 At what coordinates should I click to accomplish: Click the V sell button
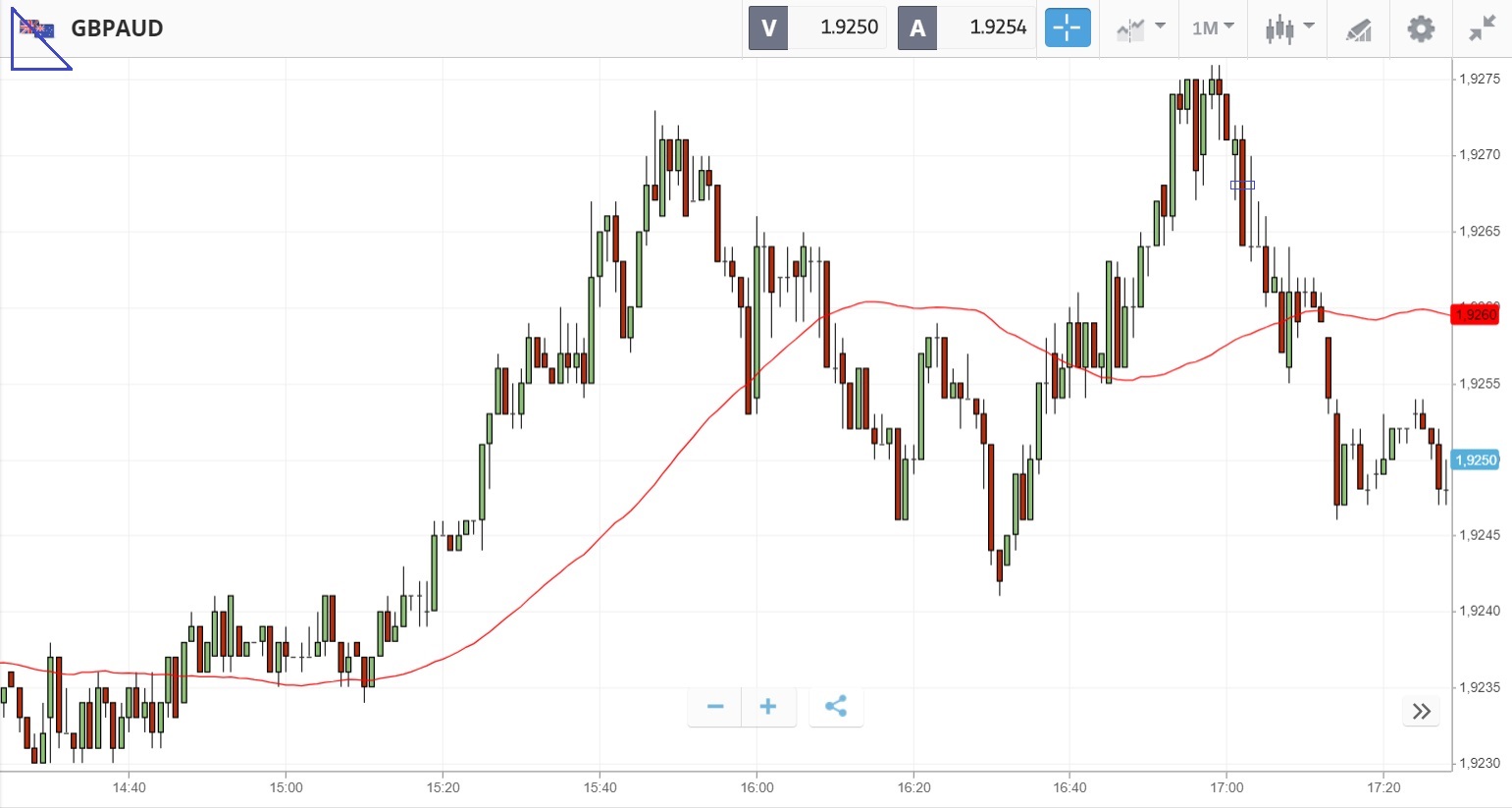click(x=768, y=28)
